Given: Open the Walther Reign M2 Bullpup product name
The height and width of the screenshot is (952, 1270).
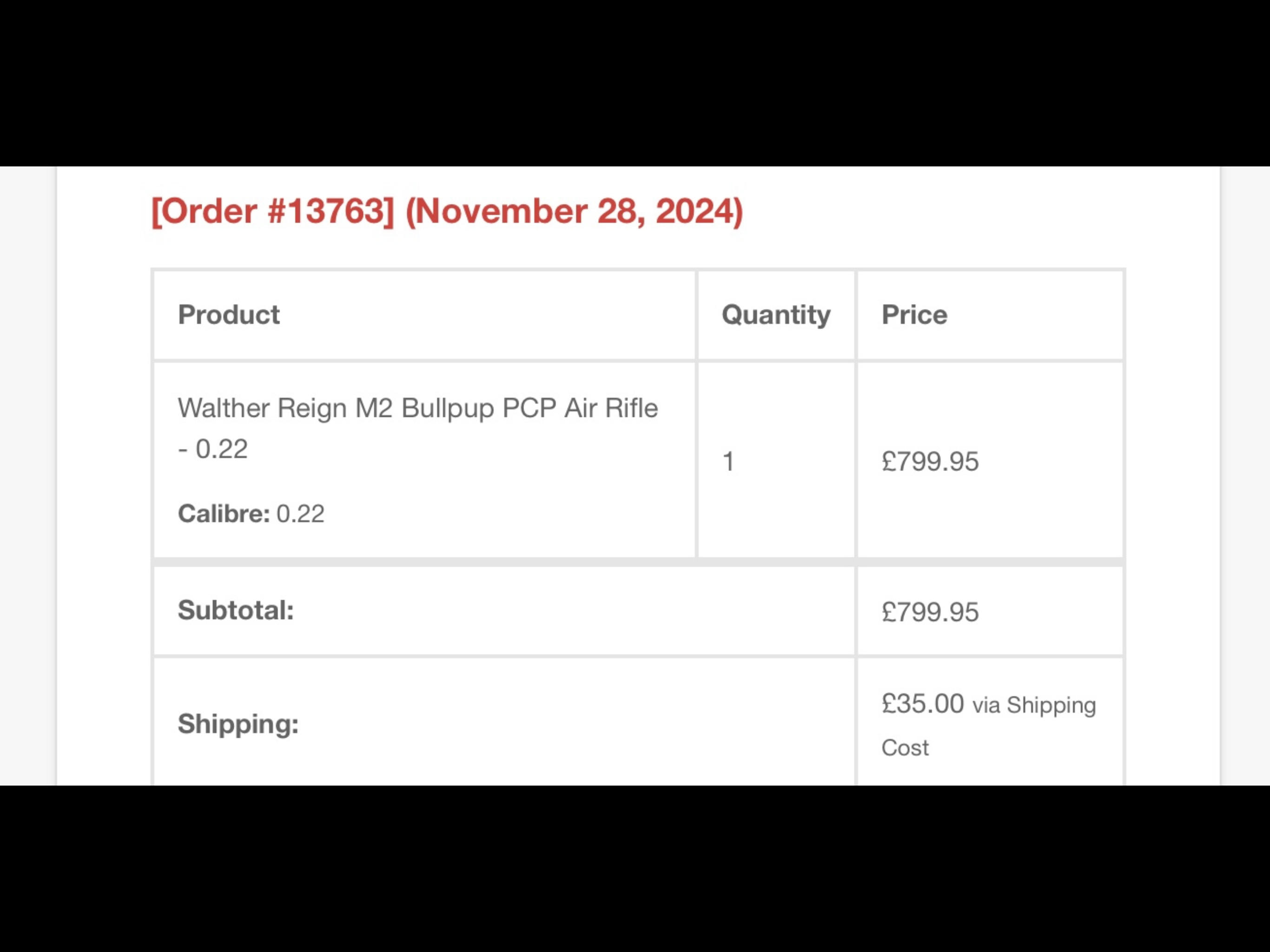Looking at the screenshot, I should 418,428.
